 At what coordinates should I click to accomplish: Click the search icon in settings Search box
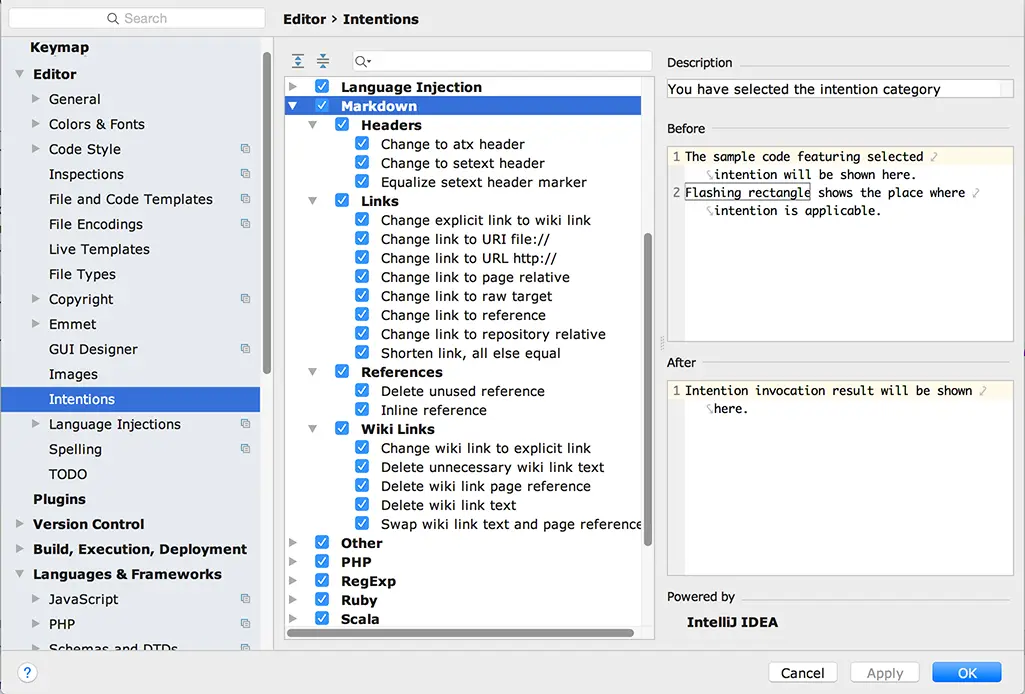pyautogui.click(x=113, y=18)
